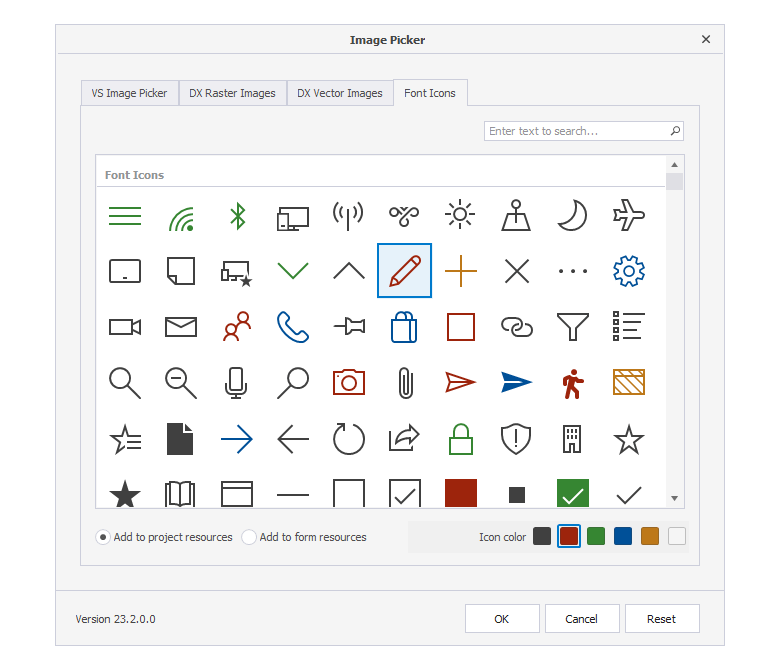Select the funnel filter icon
Screen dimensions: 780x672
pyautogui.click(x=573, y=327)
